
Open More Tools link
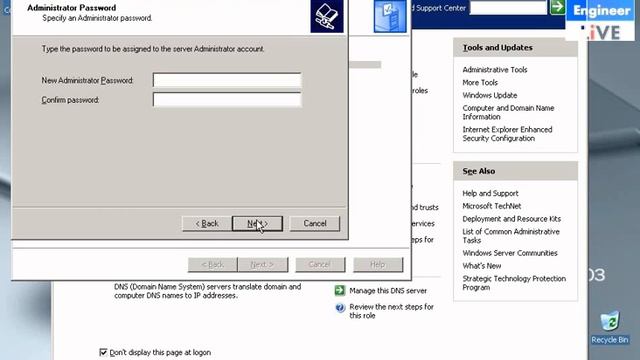pyautogui.click(x=480, y=82)
